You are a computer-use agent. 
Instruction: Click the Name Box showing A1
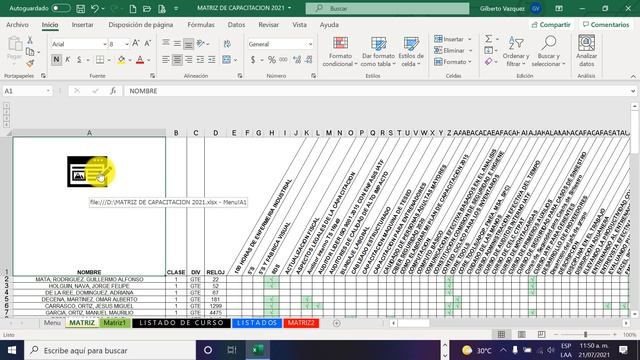point(27,91)
